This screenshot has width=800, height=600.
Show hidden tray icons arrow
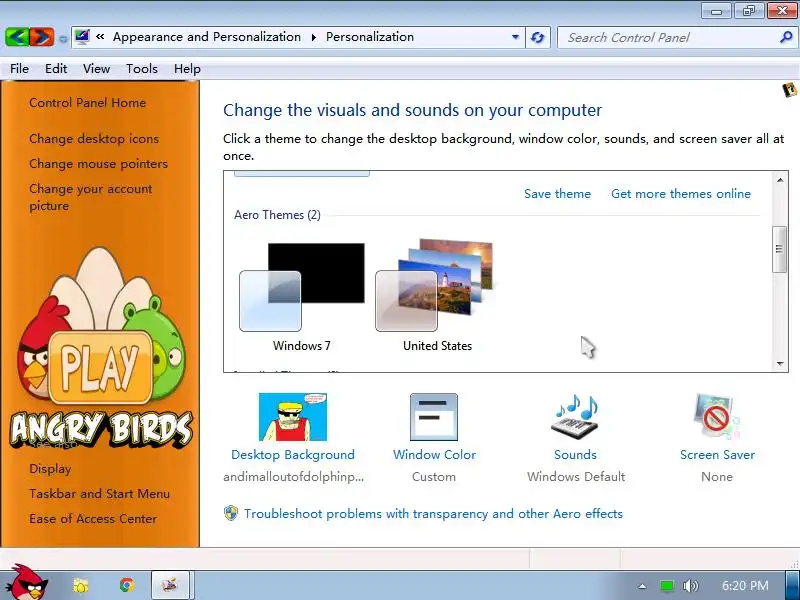pyautogui.click(x=642, y=586)
